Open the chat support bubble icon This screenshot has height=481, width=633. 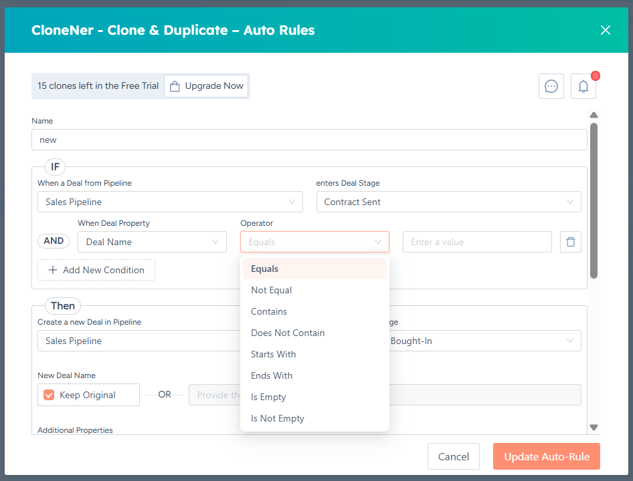tap(551, 86)
